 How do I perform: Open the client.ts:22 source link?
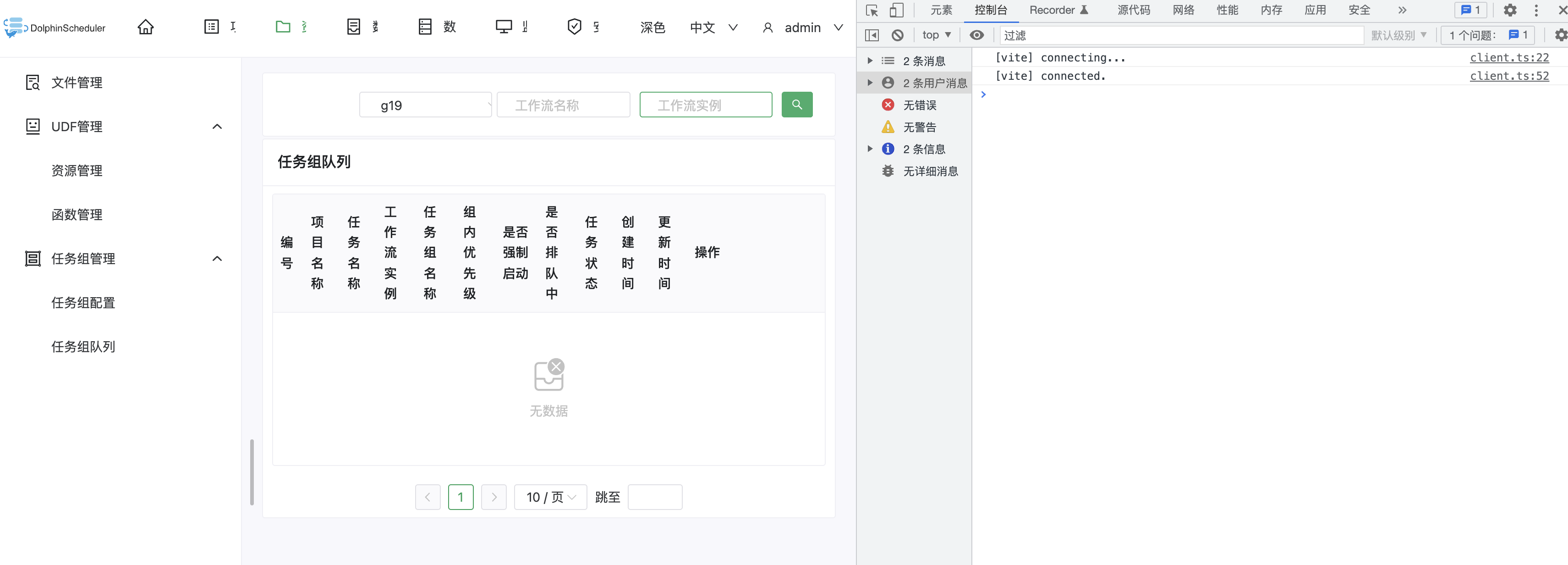point(1509,57)
